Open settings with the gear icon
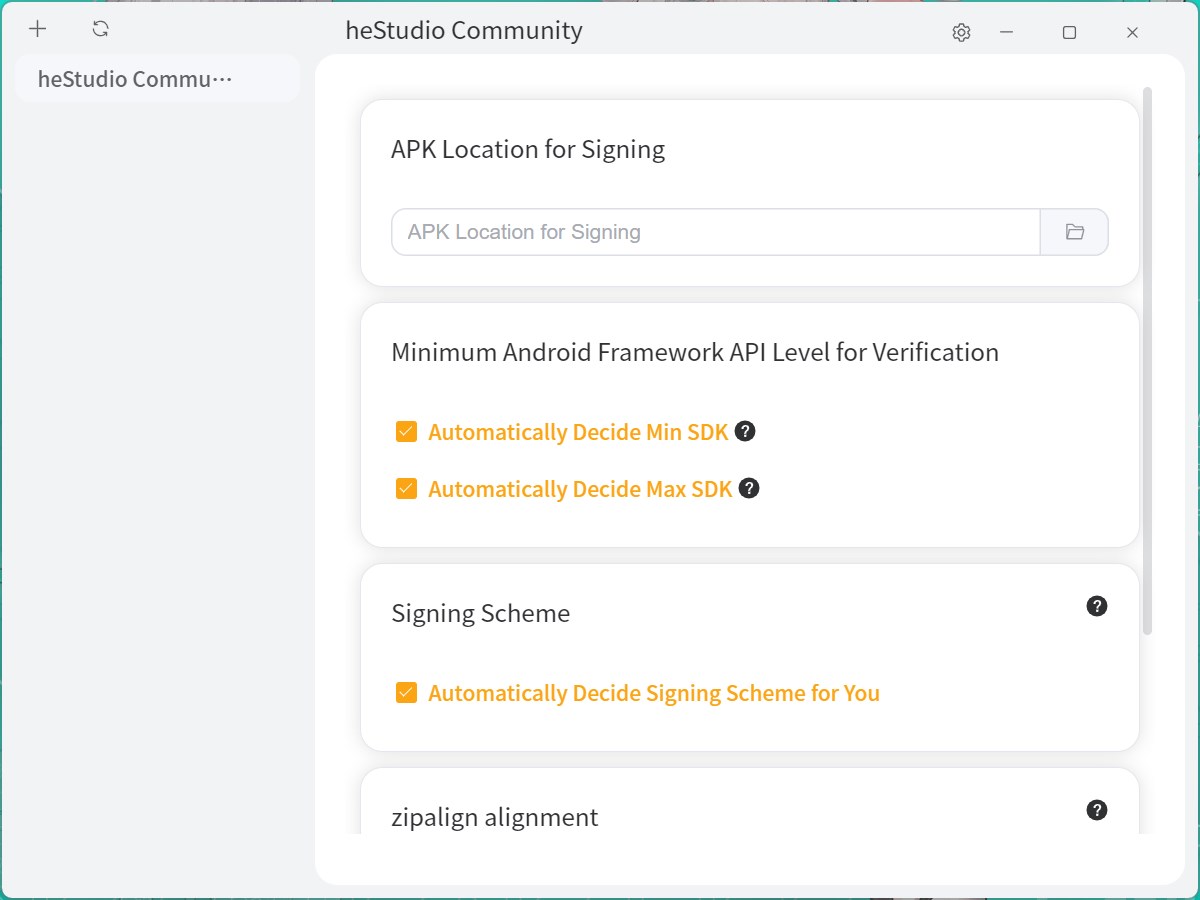The image size is (1200, 900). (961, 33)
